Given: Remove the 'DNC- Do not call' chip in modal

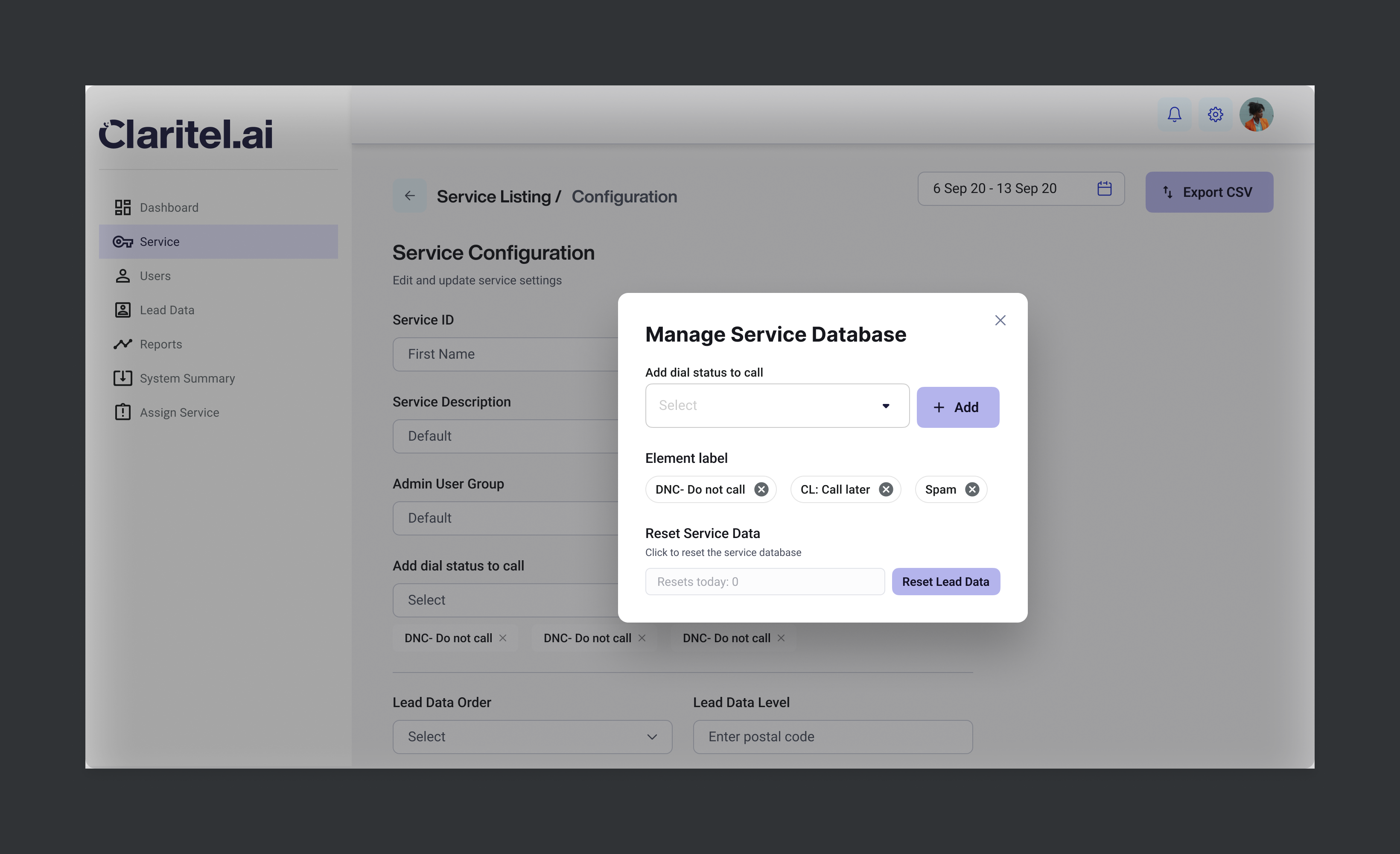Looking at the screenshot, I should (761, 489).
